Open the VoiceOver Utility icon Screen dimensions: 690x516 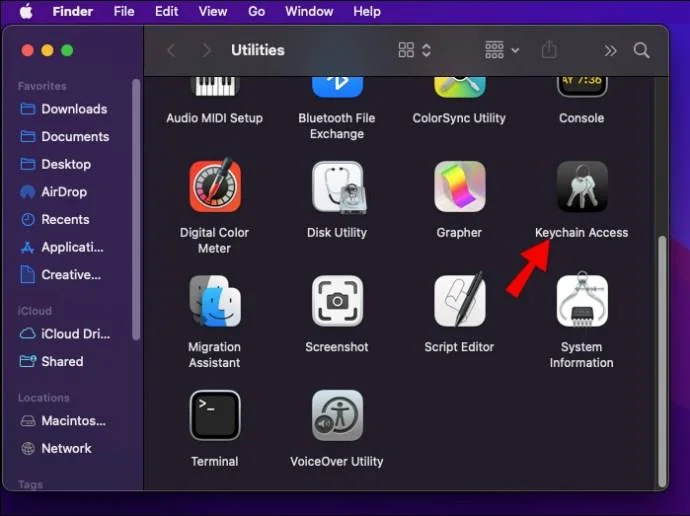coord(338,415)
